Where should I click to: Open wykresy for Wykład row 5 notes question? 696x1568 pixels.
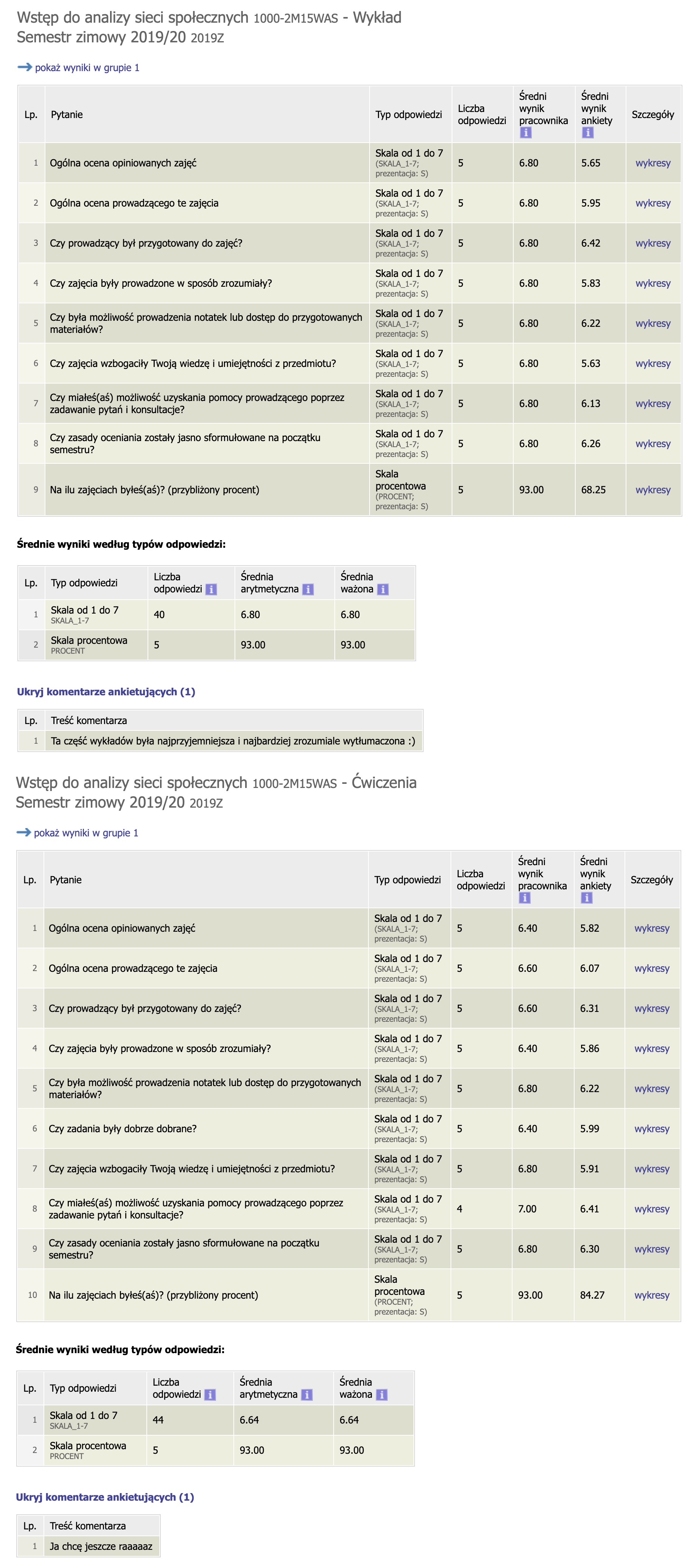[x=653, y=324]
